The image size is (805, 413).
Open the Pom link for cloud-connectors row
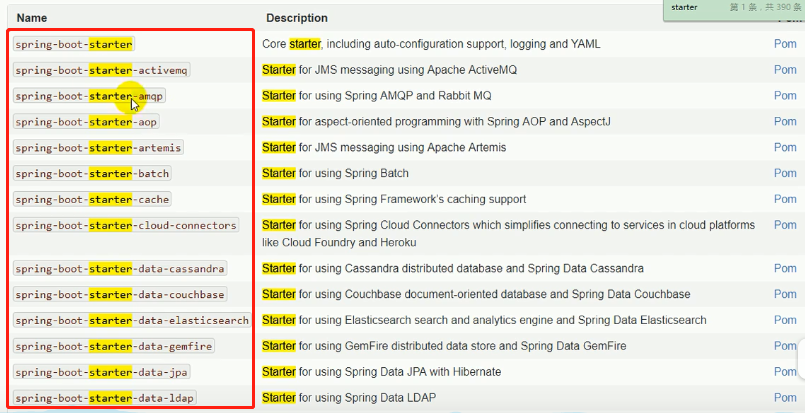point(785,225)
